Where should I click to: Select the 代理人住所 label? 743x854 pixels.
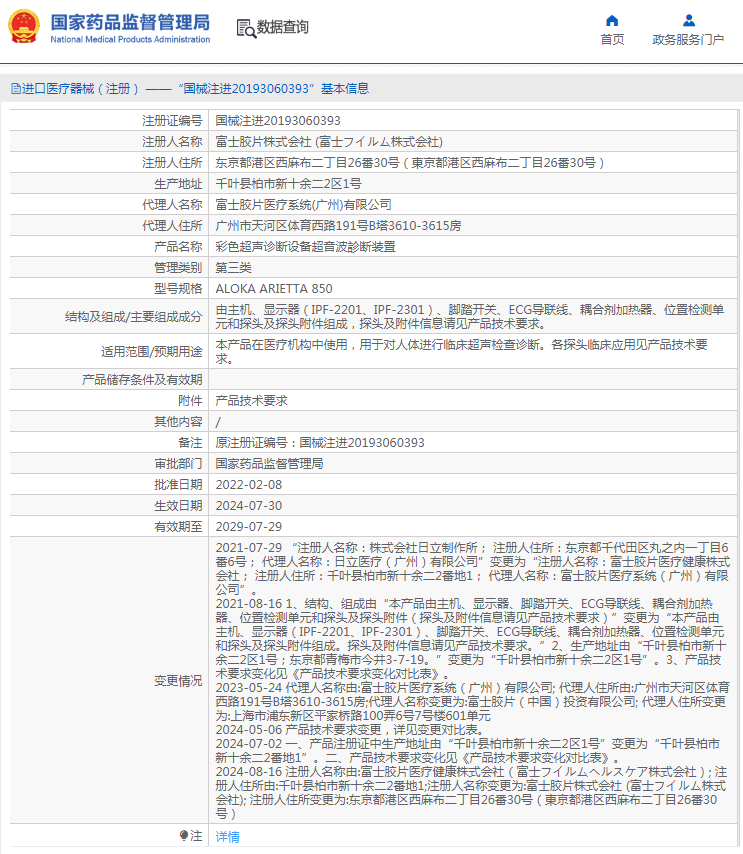pyautogui.click(x=172, y=225)
